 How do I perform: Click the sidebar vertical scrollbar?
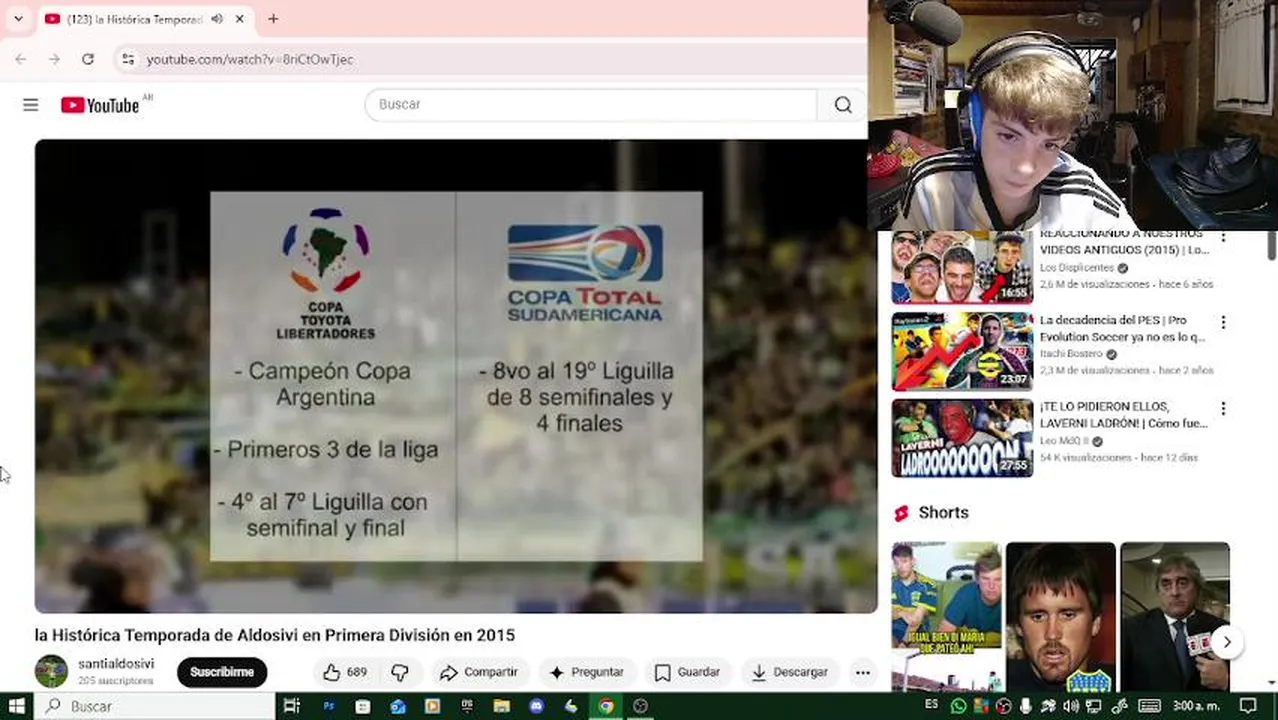click(x=1272, y=245)
